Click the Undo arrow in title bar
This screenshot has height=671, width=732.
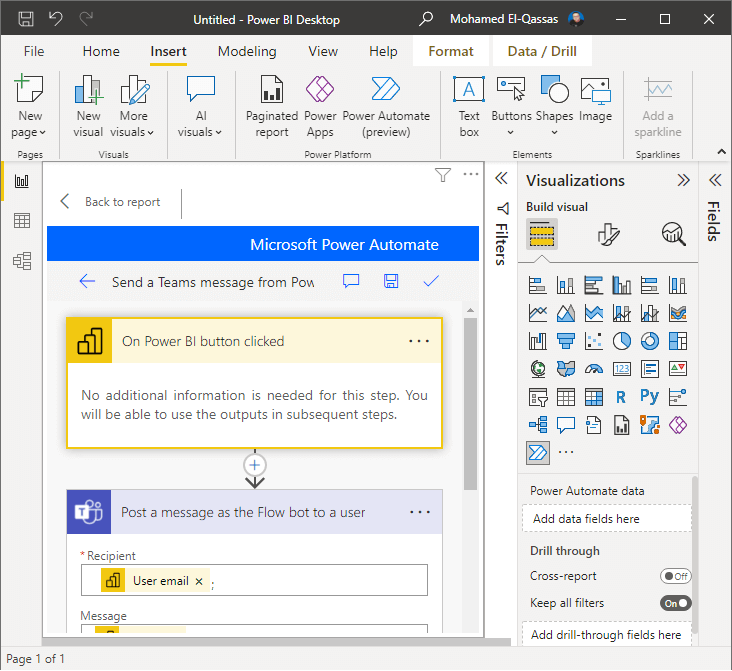click(56, 19)
